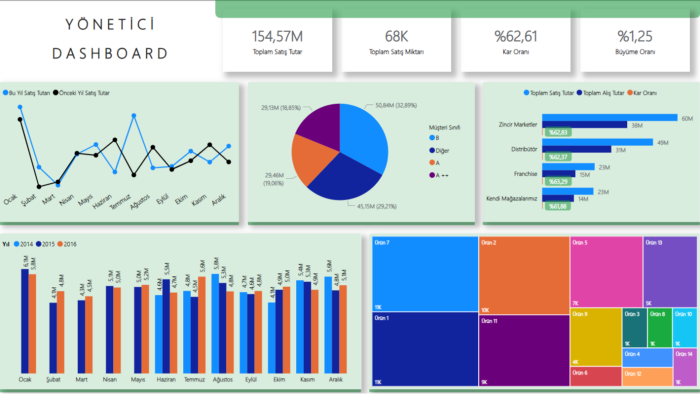Click the 154,57M Toplam Satış Tutar card
The image size is (700, 394).
277,44
